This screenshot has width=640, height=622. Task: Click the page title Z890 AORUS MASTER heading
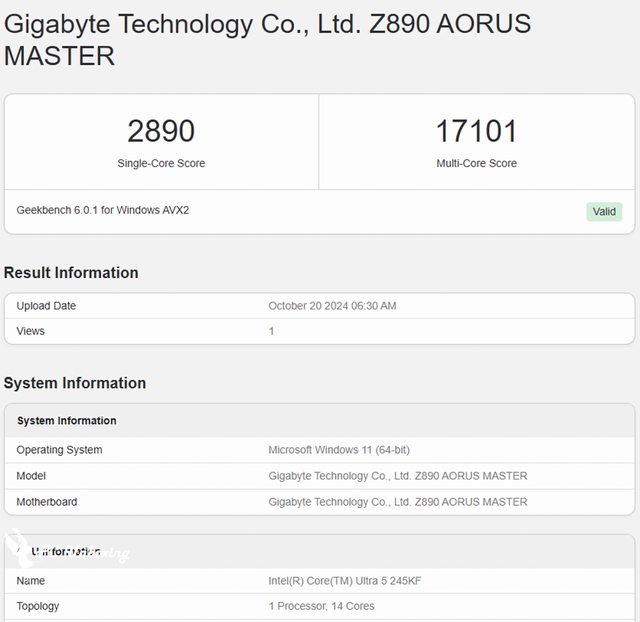[267, 40]
